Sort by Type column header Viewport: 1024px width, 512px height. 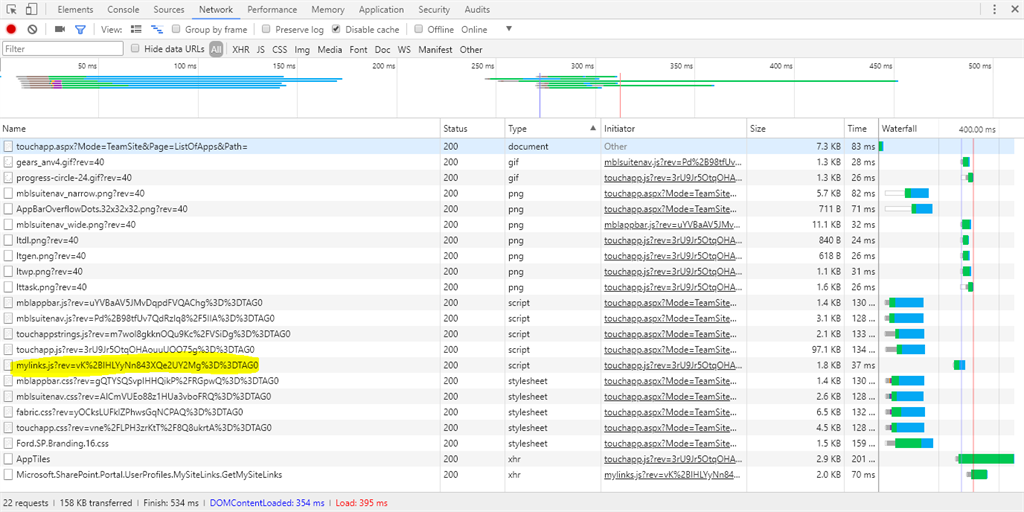point(552,129)
